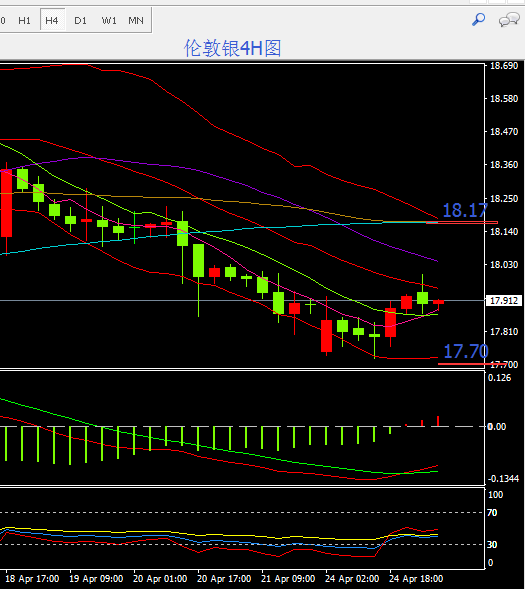
Task: Open the search magnifier icon
Action: [478, 20]
